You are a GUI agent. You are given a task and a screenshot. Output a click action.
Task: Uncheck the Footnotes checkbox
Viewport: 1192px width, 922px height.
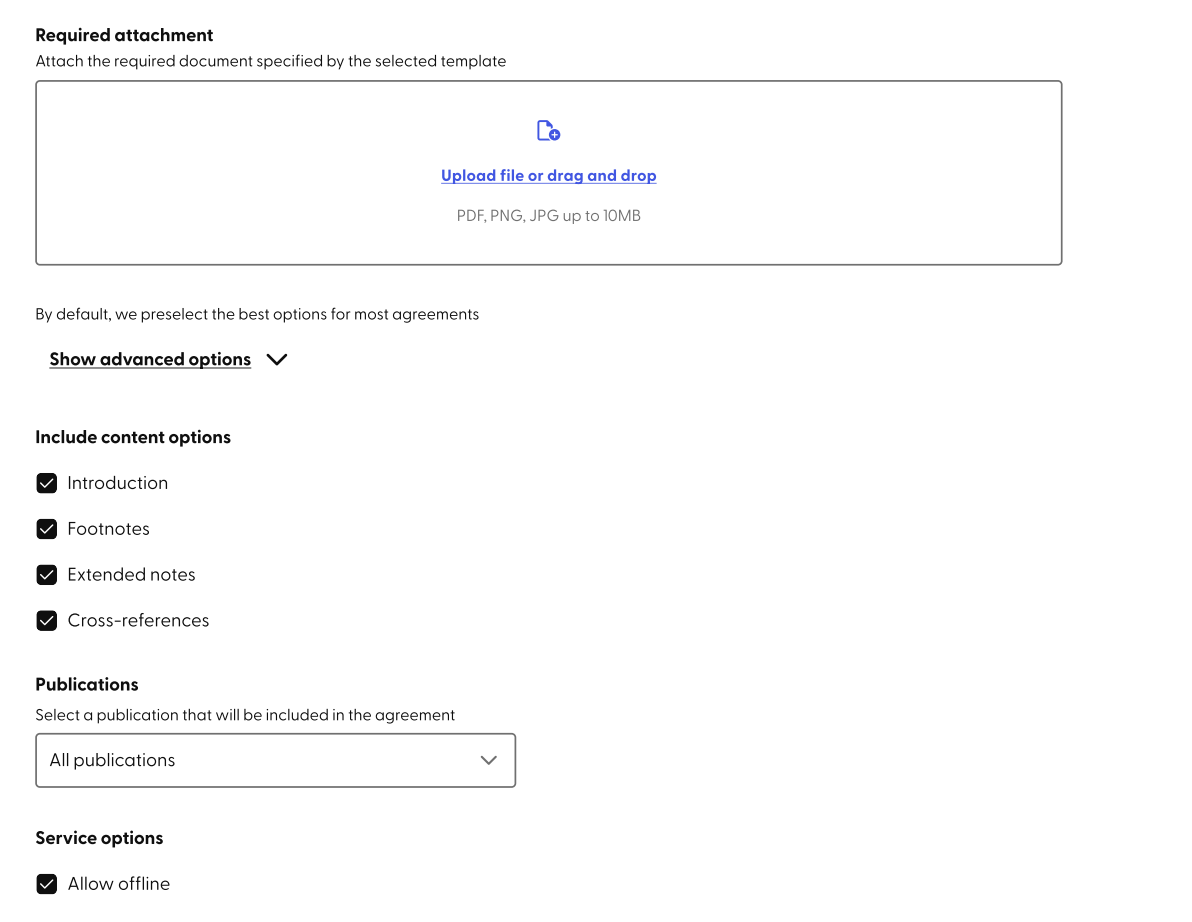tap(46, 529)
